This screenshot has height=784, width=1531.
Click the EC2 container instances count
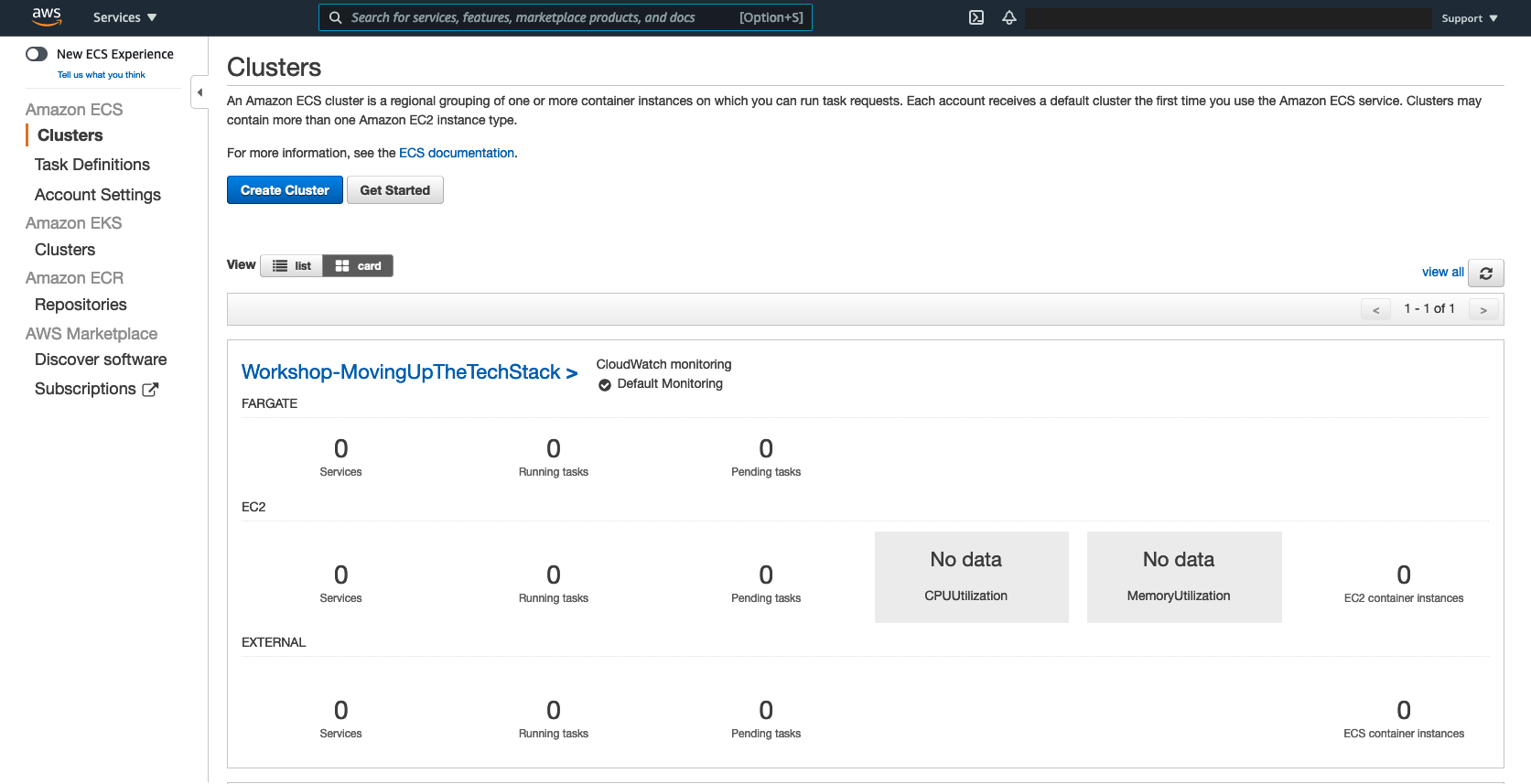1404,575
